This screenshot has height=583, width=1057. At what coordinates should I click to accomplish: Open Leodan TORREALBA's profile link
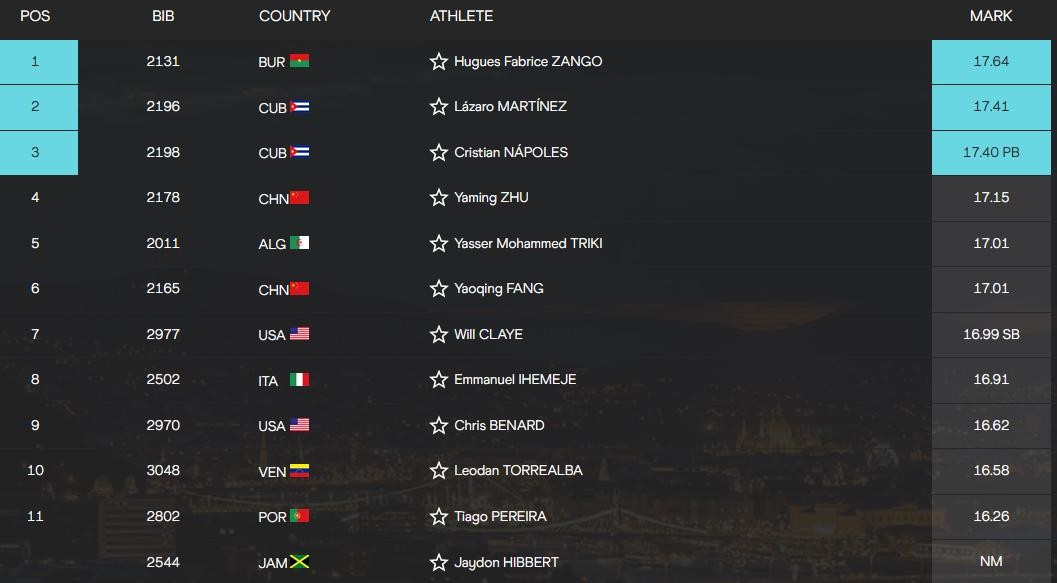coord(518,470)
